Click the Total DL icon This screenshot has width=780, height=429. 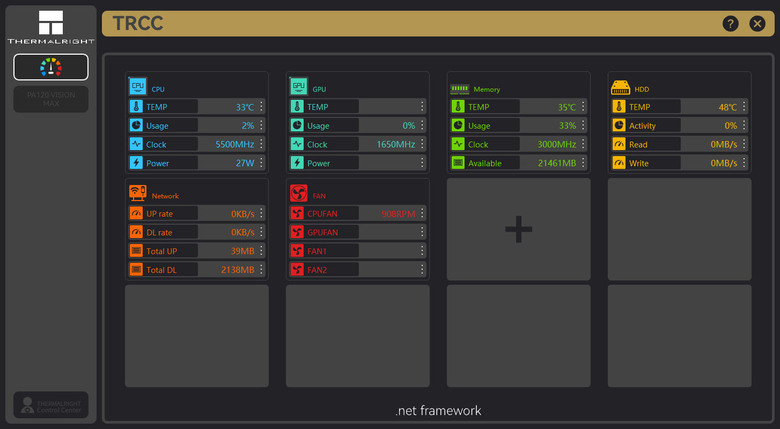(x=136, y=270)
